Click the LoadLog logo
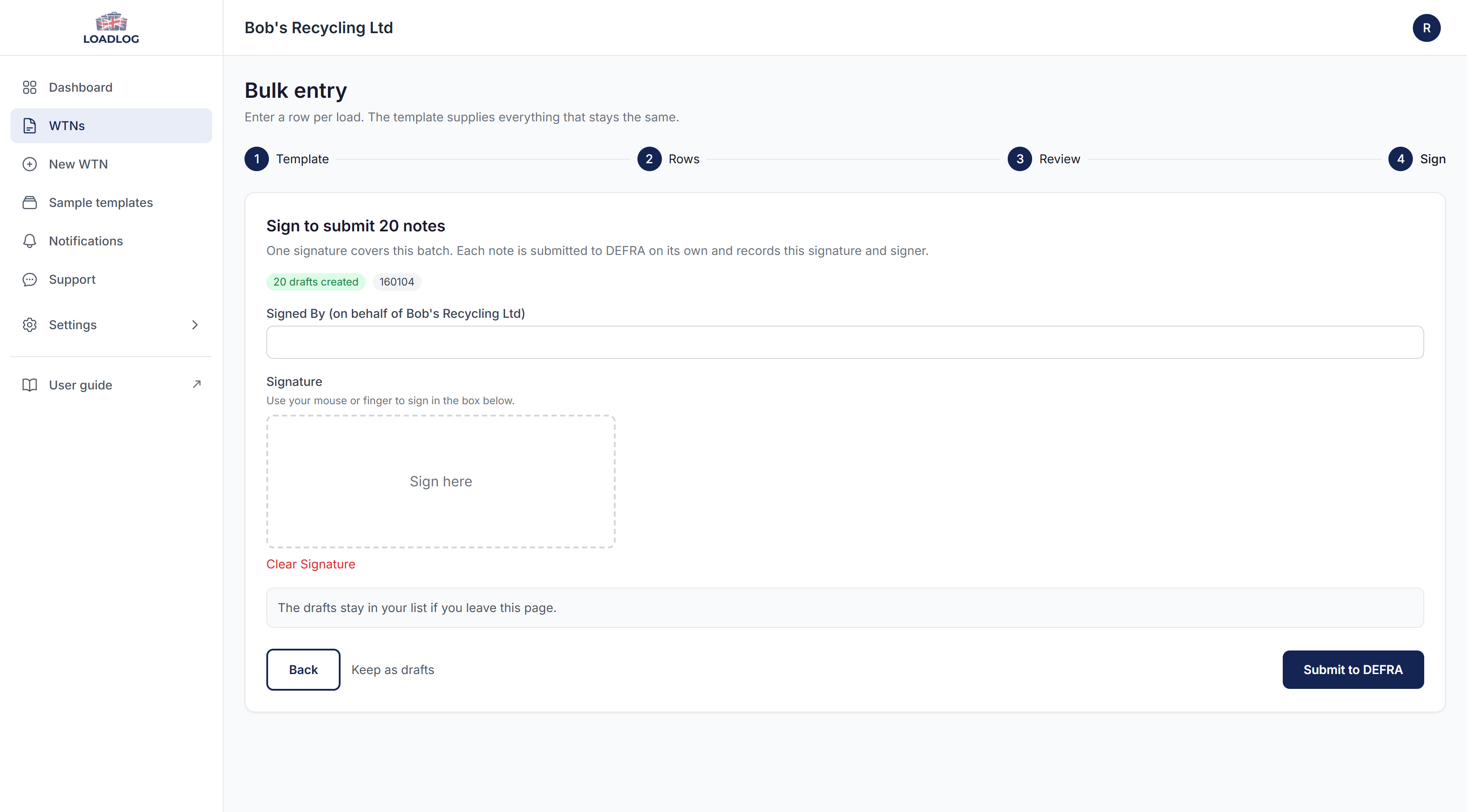1467x812 pixels. (111, 28)
